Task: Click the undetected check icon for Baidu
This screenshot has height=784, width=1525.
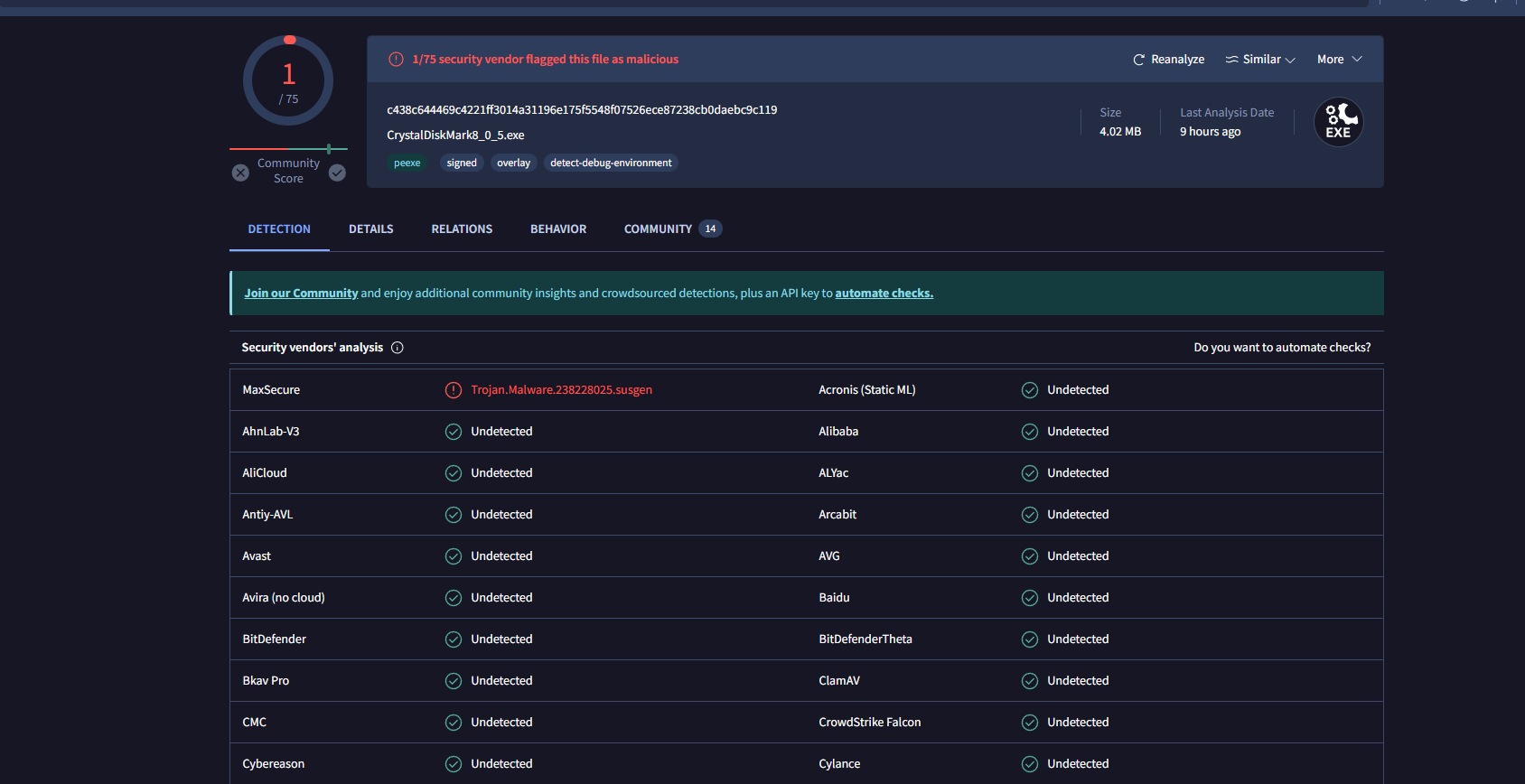Action: coord(1030,598)
